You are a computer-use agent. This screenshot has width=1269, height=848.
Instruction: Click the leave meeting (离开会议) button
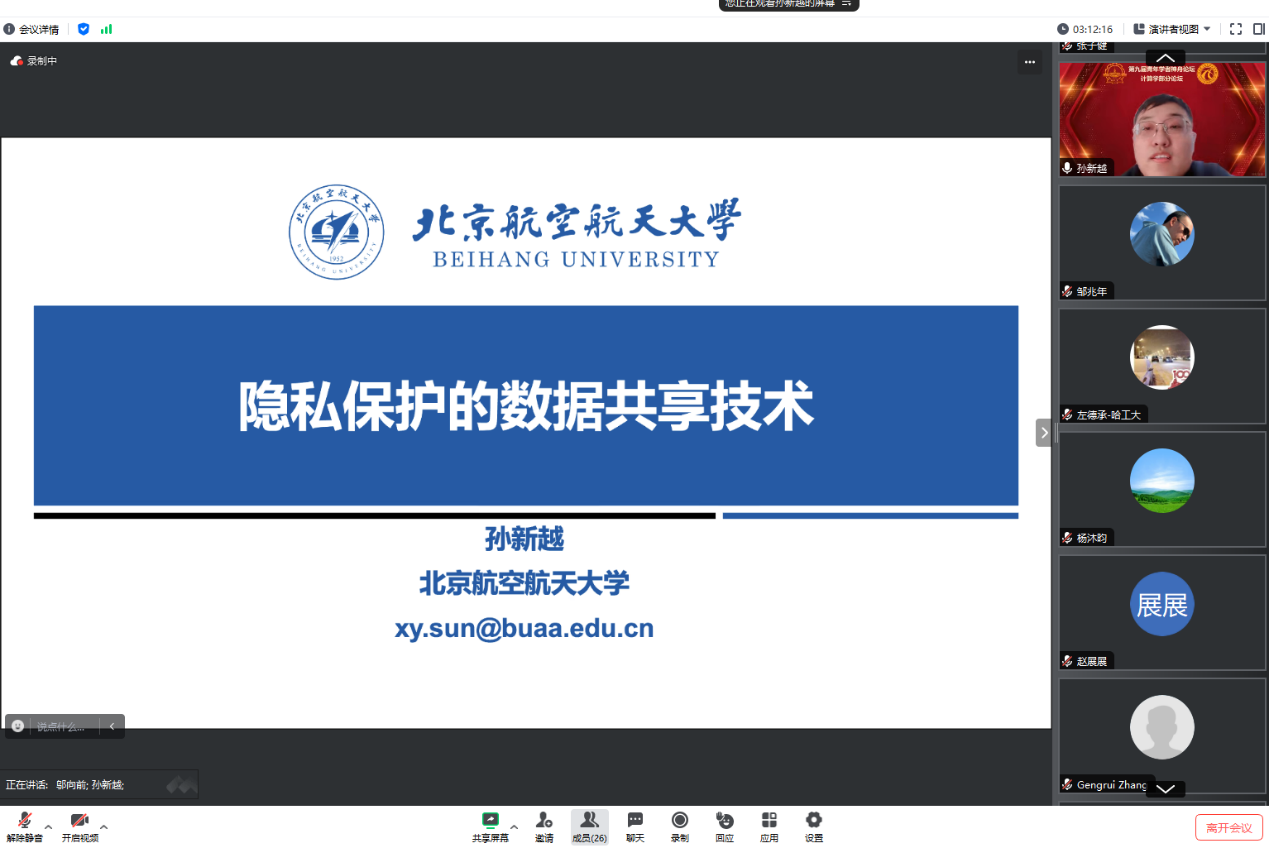(x=1228, y=827)
